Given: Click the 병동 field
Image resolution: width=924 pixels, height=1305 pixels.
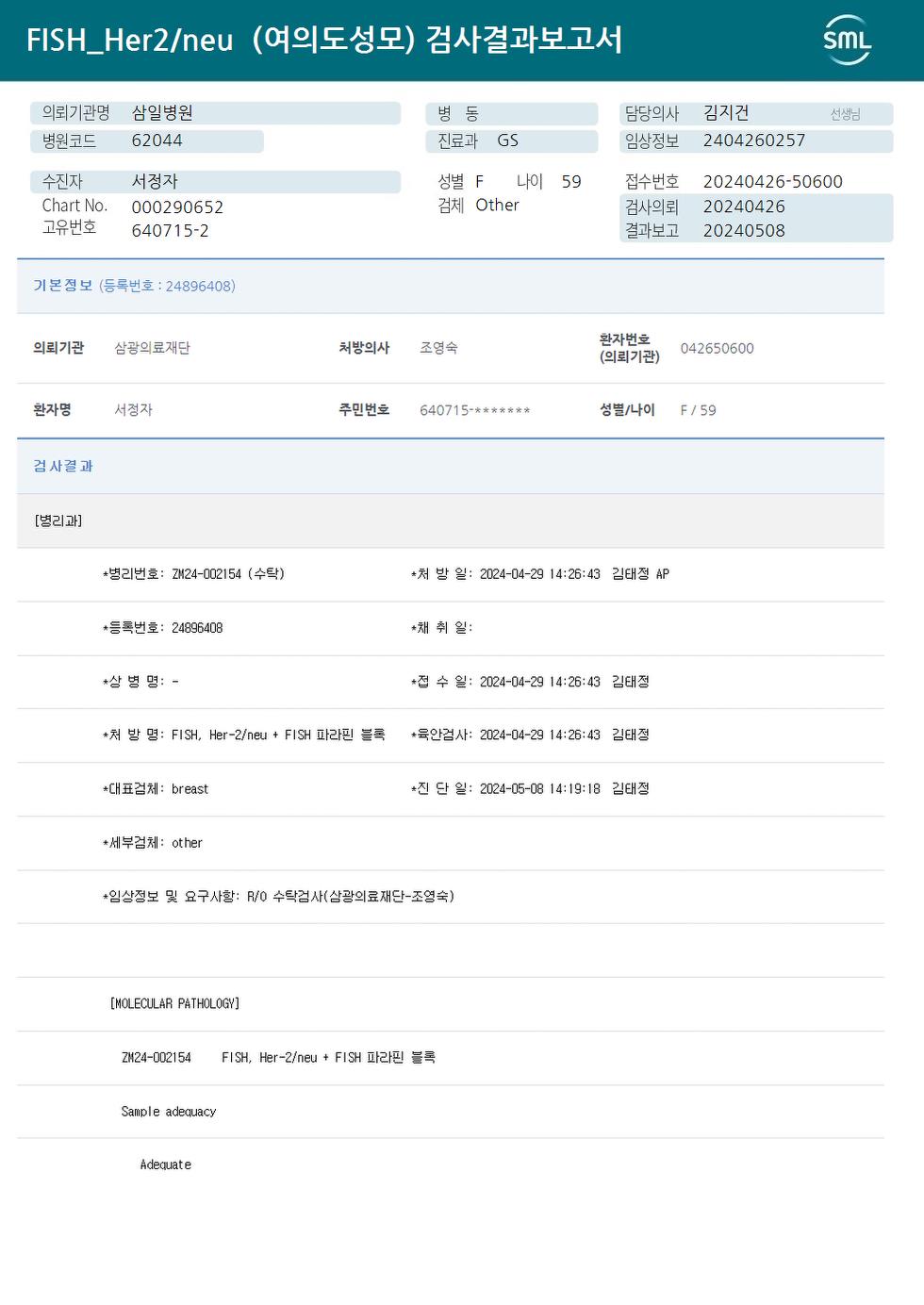Looking at the screenshot, I should 511,113.
